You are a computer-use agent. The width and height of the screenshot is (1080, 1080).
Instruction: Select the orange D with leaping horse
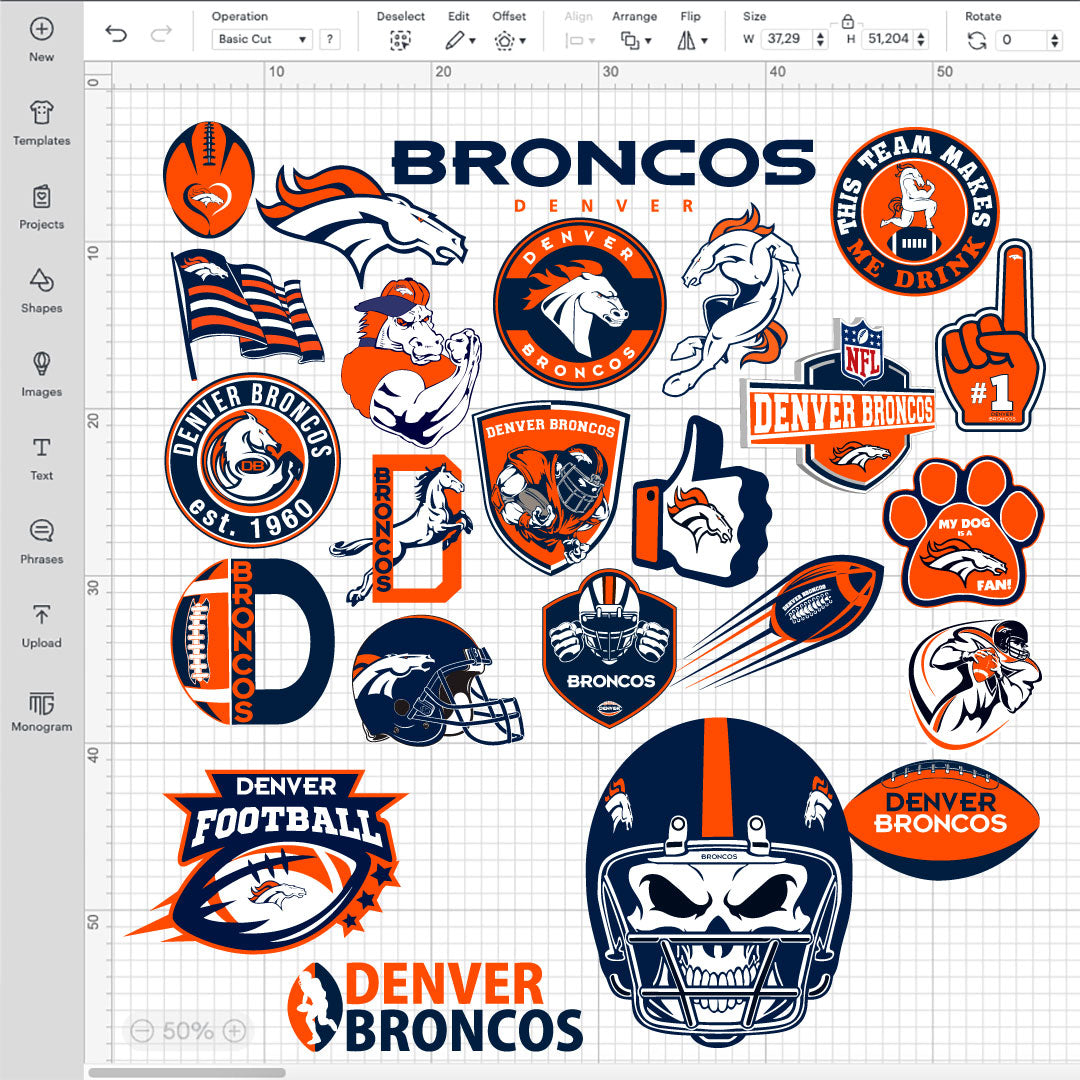(x=402, y=530)
